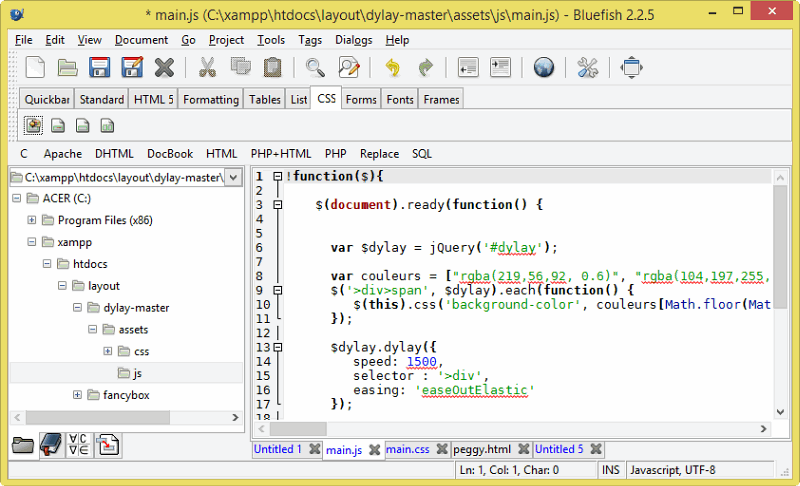Redo the edit with the green arrow
The height and width of the screenshot is (486, 800).
425,67
